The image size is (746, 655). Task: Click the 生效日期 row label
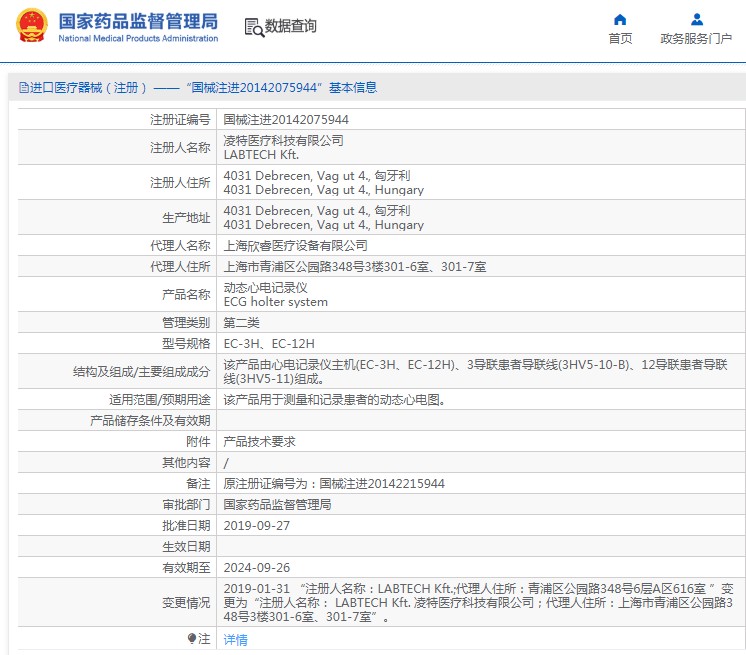coord(186,546)
